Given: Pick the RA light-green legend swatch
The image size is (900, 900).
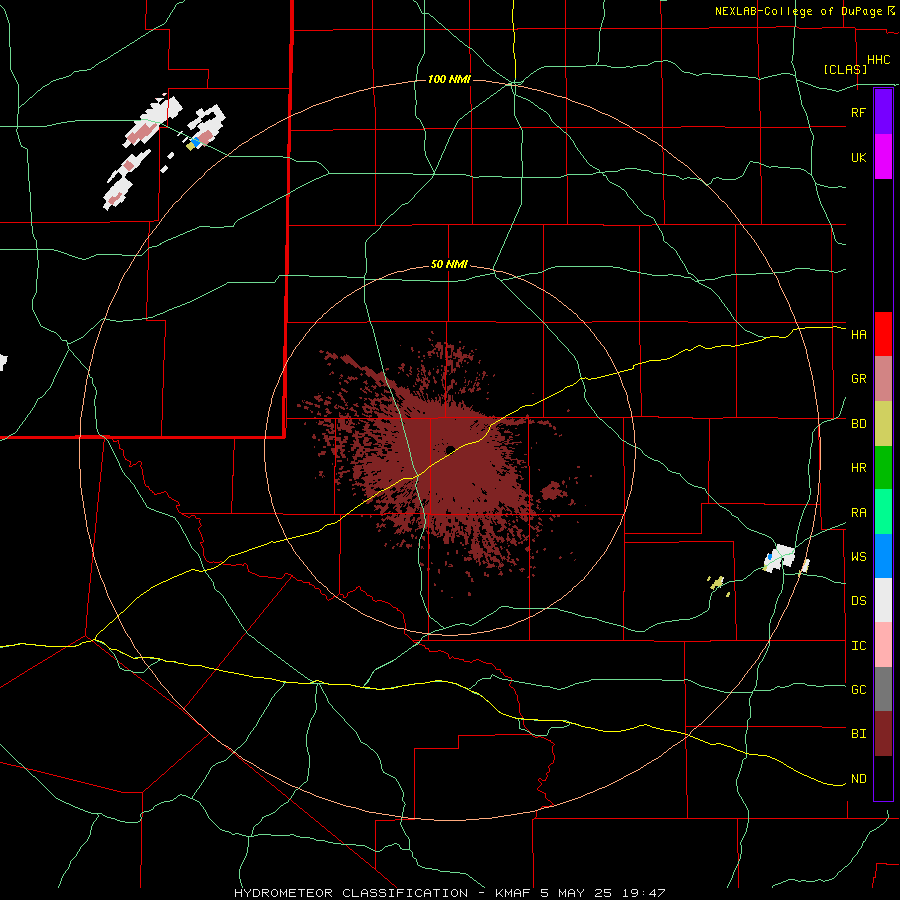Looking at the screenshot, I should pos(883,512).
